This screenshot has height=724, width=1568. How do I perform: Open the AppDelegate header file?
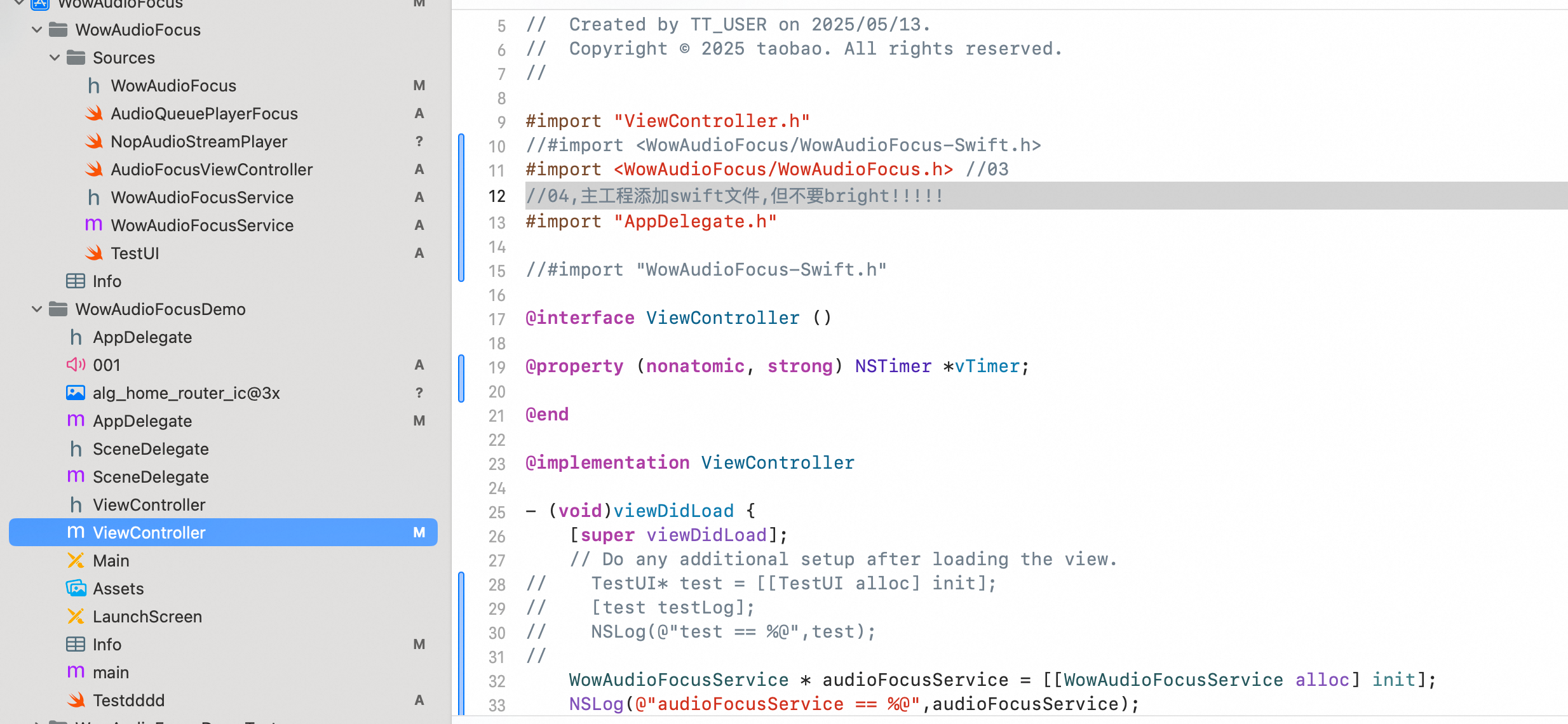142,337
